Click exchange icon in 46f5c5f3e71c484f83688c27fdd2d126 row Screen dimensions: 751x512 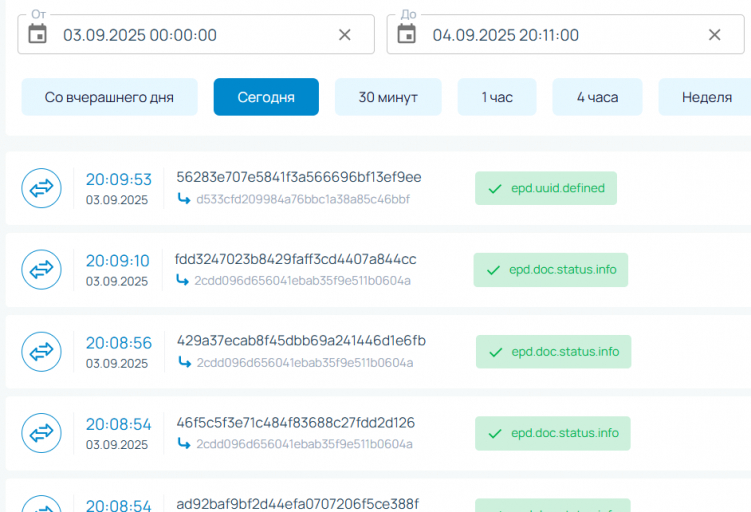(42, 433)
